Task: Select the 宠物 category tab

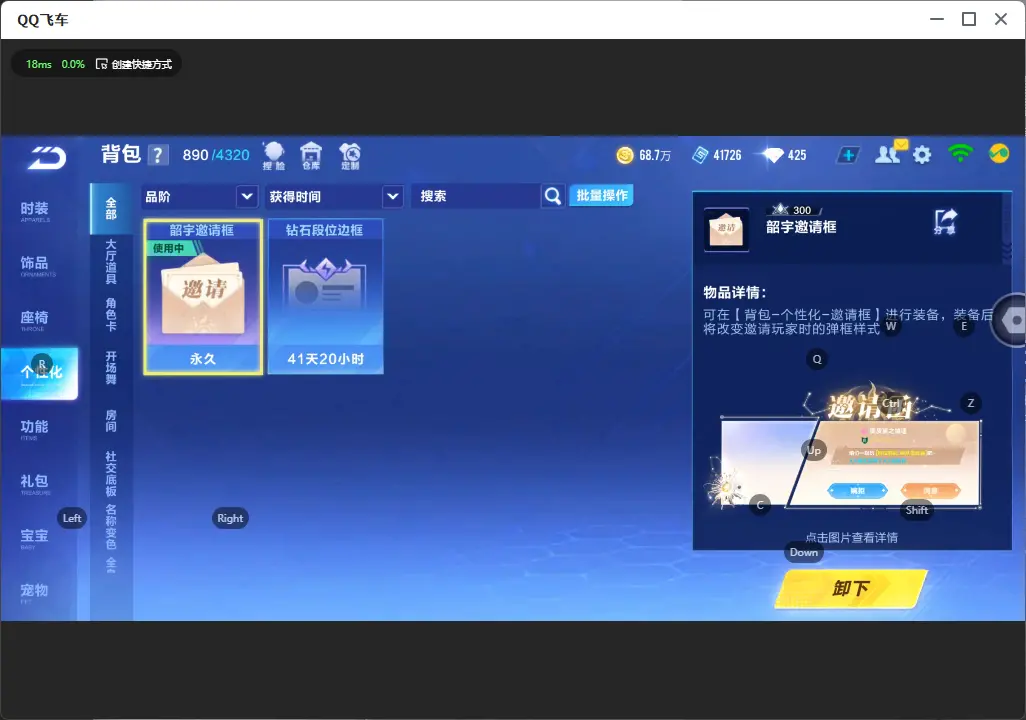Action: point(35,592)
